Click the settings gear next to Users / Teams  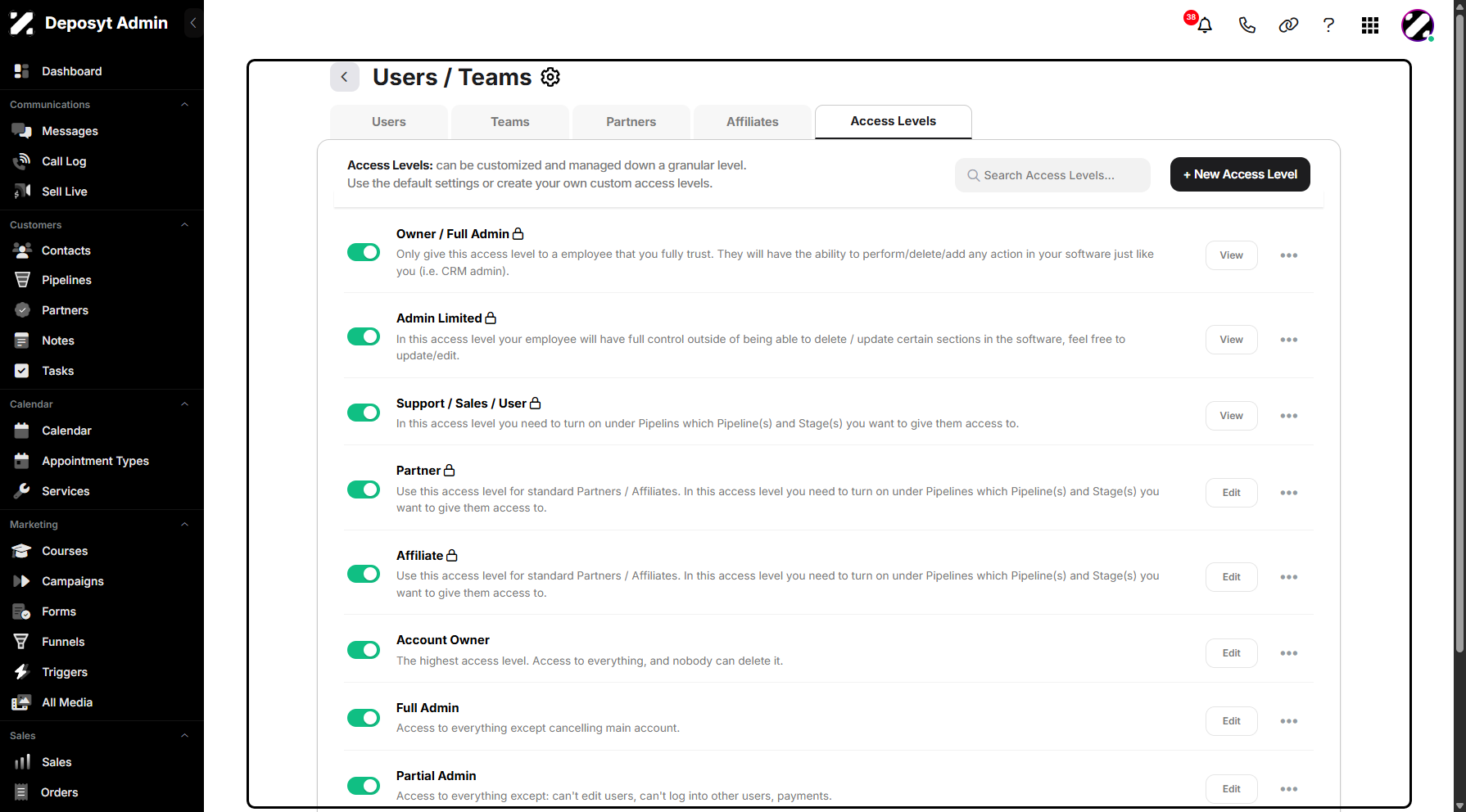(550, 77)
